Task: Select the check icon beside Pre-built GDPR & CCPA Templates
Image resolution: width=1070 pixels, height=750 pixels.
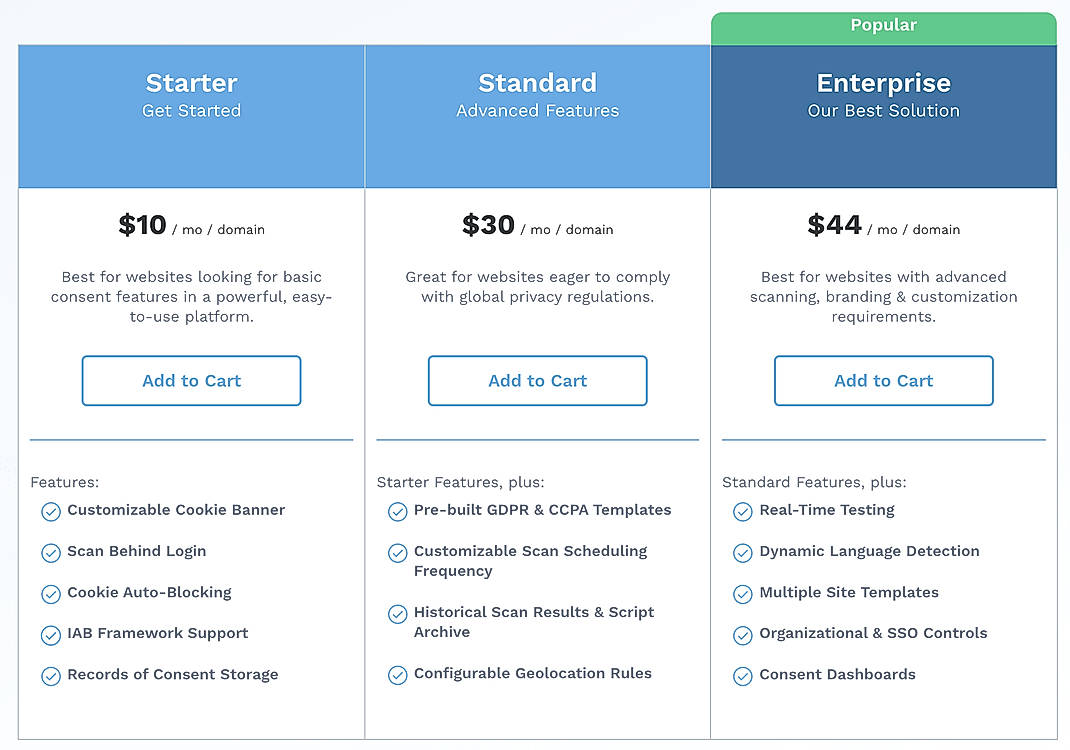Action: (x=397, y=511)
